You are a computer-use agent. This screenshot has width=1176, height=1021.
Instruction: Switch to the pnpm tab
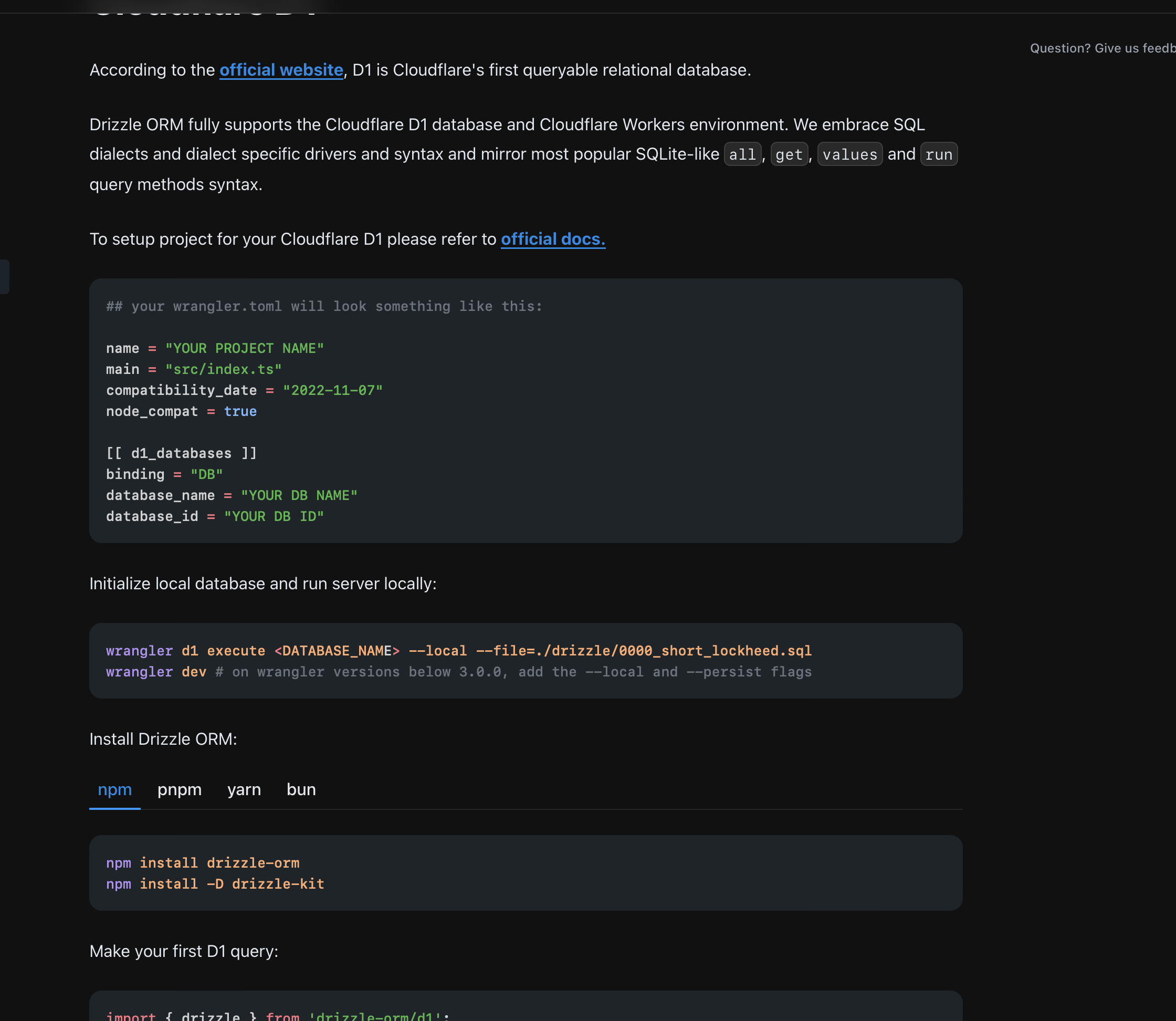180,790
